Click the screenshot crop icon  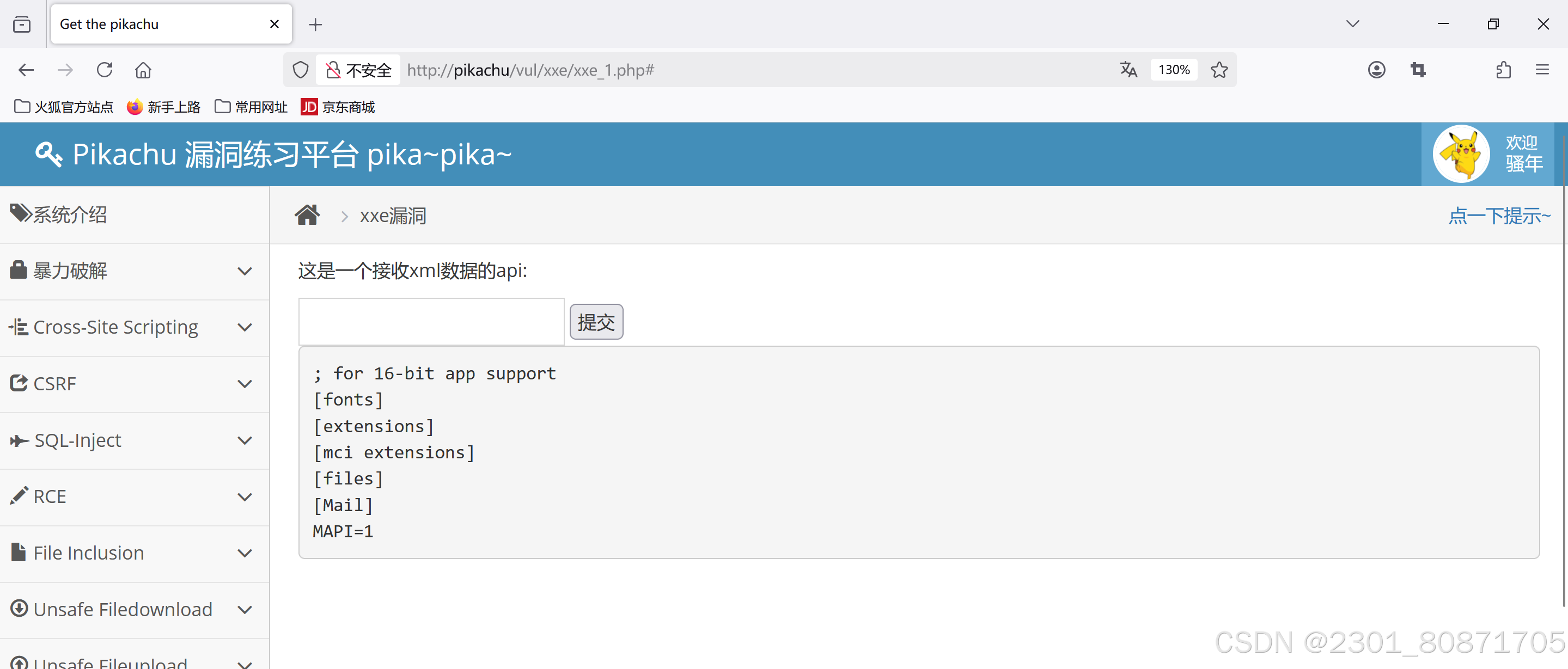point(1418,70)
